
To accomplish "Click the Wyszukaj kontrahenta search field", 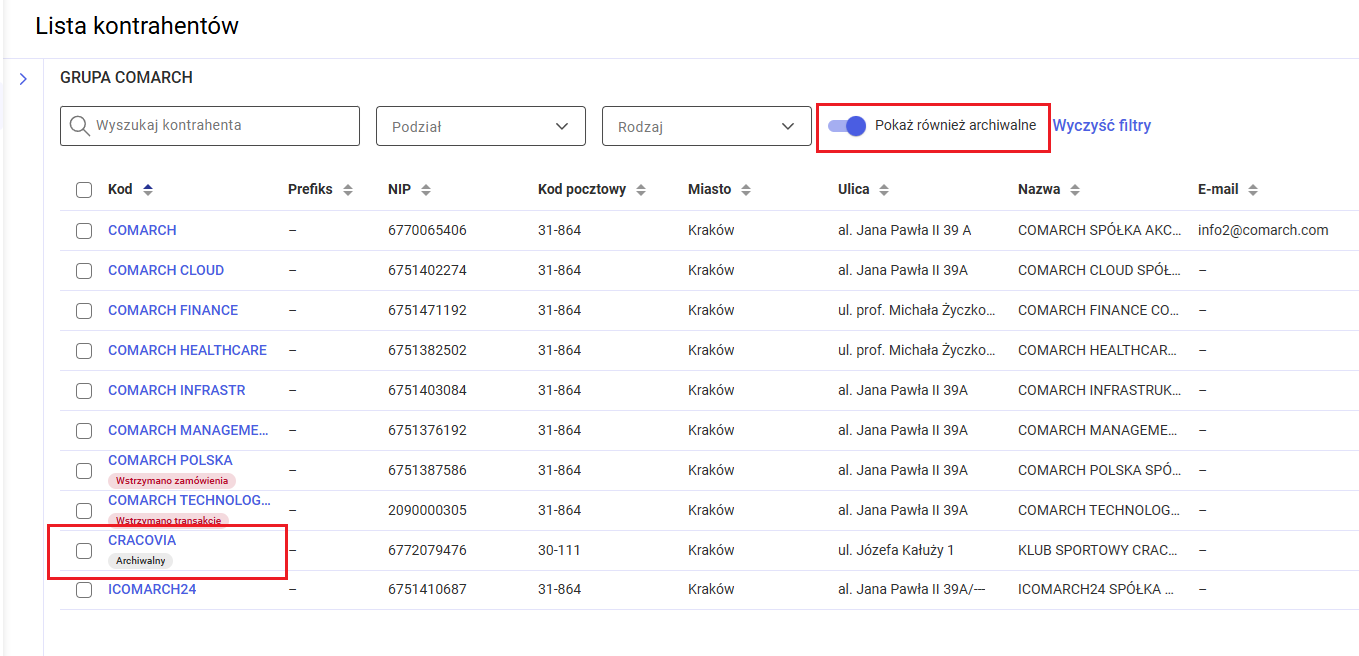I will [210, 126].
